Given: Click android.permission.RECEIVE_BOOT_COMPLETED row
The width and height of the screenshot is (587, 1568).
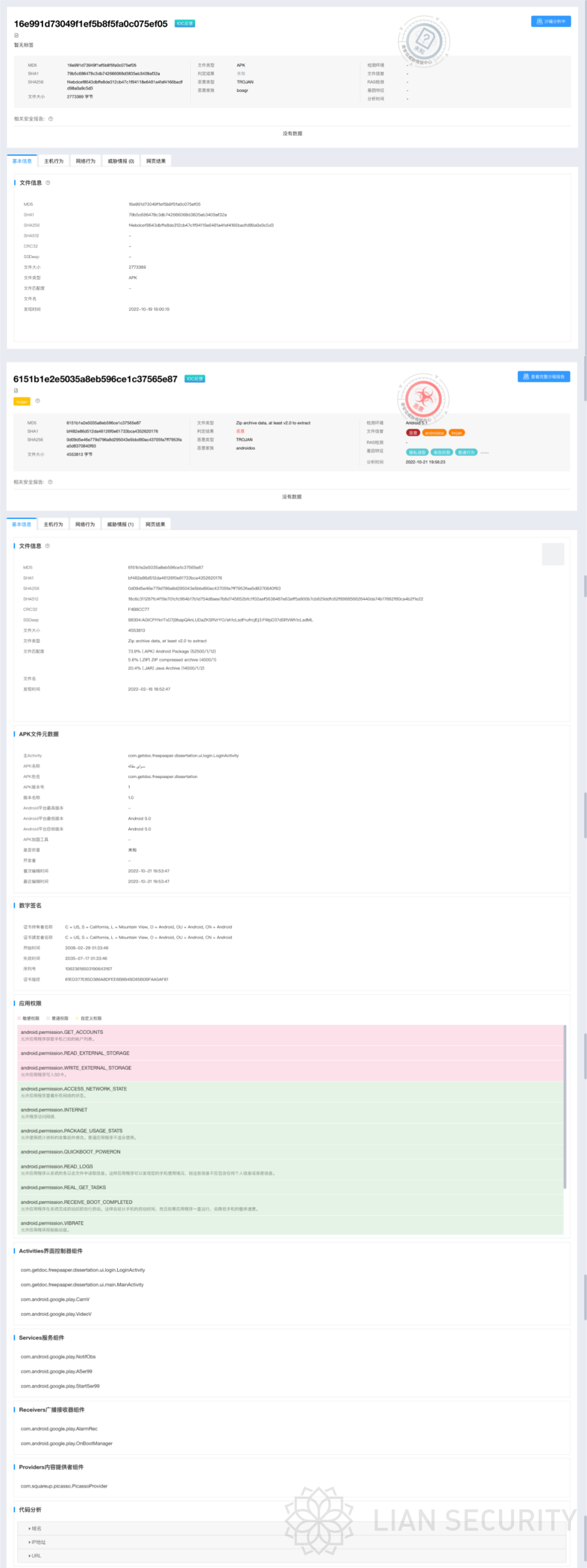Looking at the screenshot, I should (290, 1205).
